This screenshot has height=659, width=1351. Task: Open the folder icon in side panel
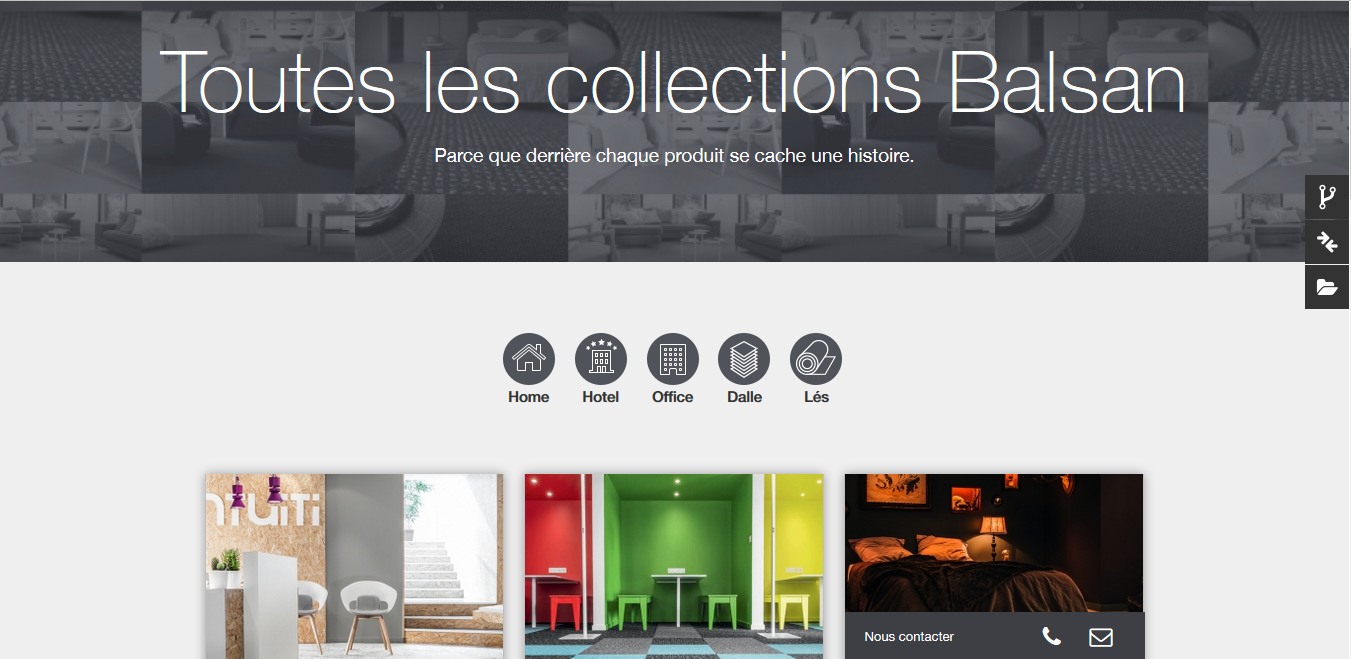click(1327, 287)
